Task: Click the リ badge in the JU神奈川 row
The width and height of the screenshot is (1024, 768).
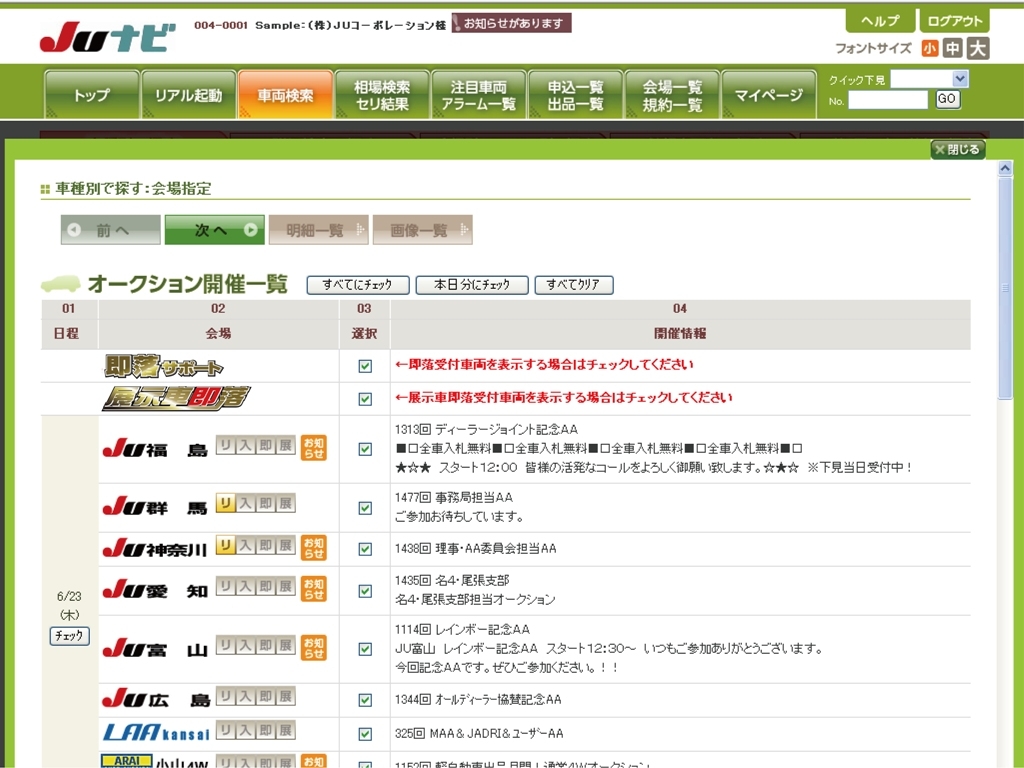Action: pyautogui.click(x=226, y=545)
